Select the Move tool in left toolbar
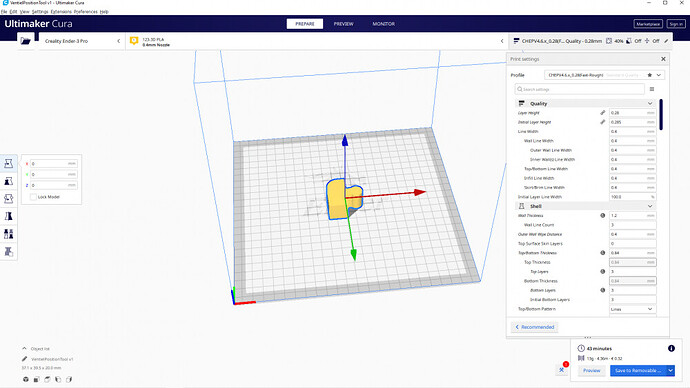690x388 pixels. click(x=8, y=164)
